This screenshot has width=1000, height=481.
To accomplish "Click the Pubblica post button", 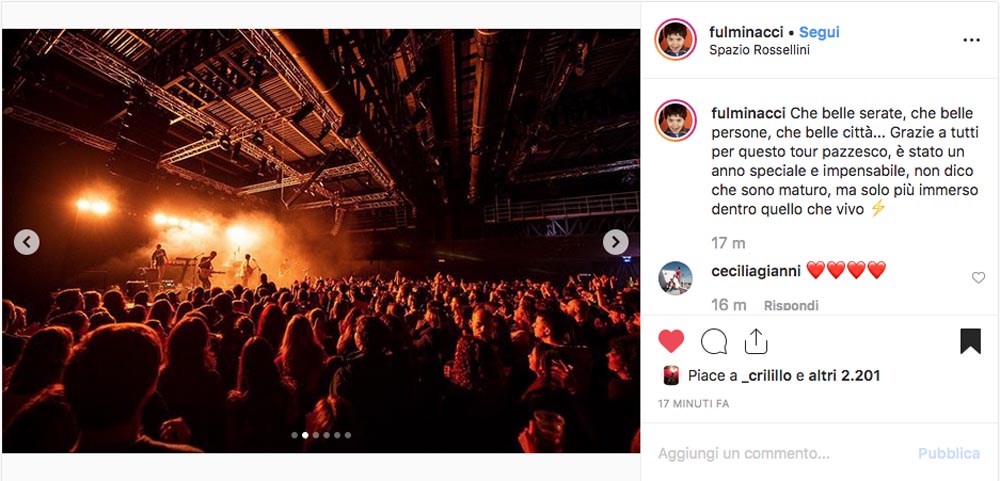I will (x=948, y=454).
